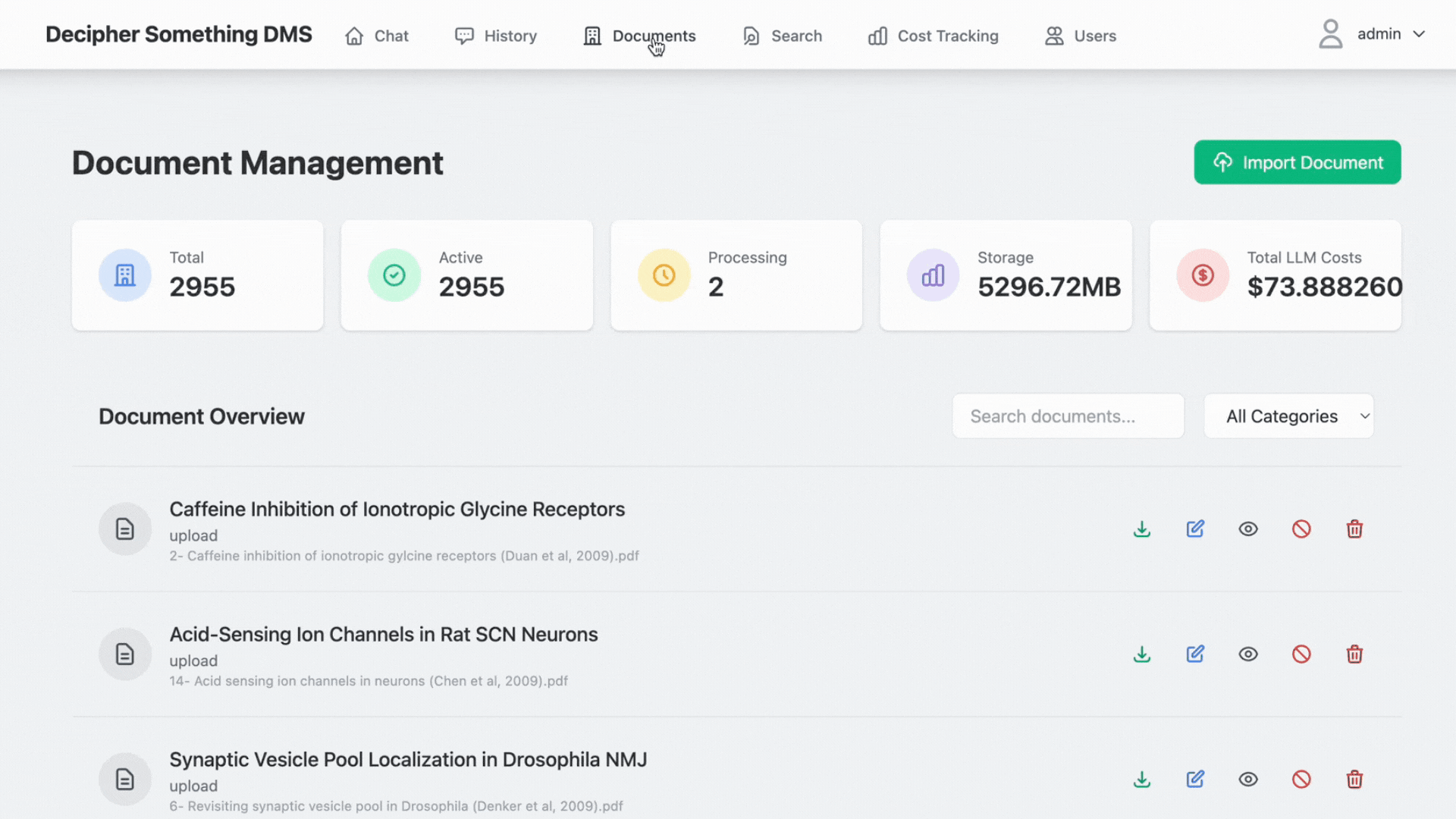Open the History page
Image resolution: width=1456 pixels, height=819 pixels.
(x=496, y=36)
